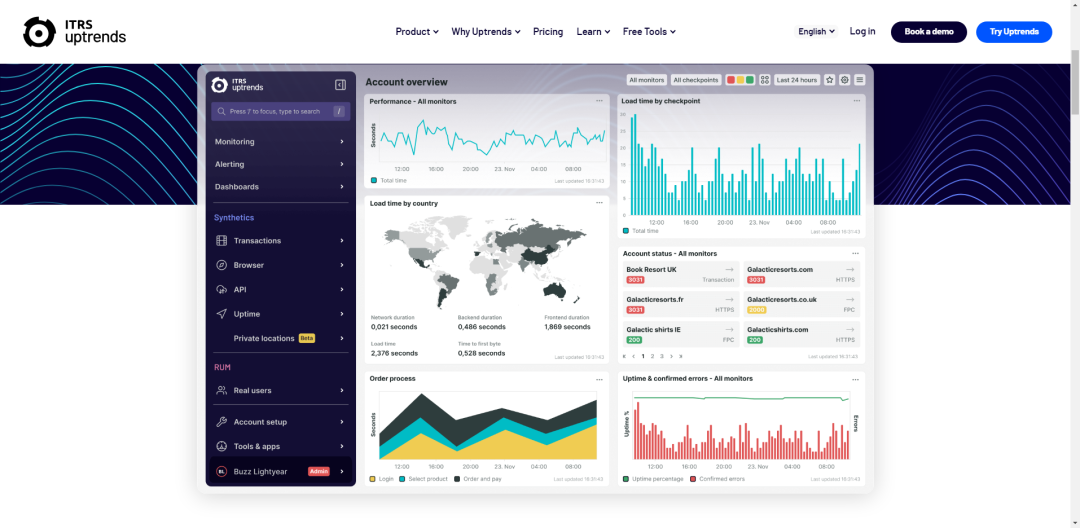The height and width of the screenshot is (528, 1080).
Task: Open the Free Tools dropdown
Action: point(649,32)
